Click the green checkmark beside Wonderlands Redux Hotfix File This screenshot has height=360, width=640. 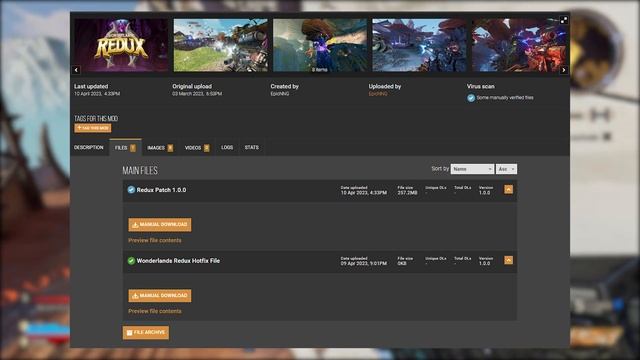click(131, 261)
